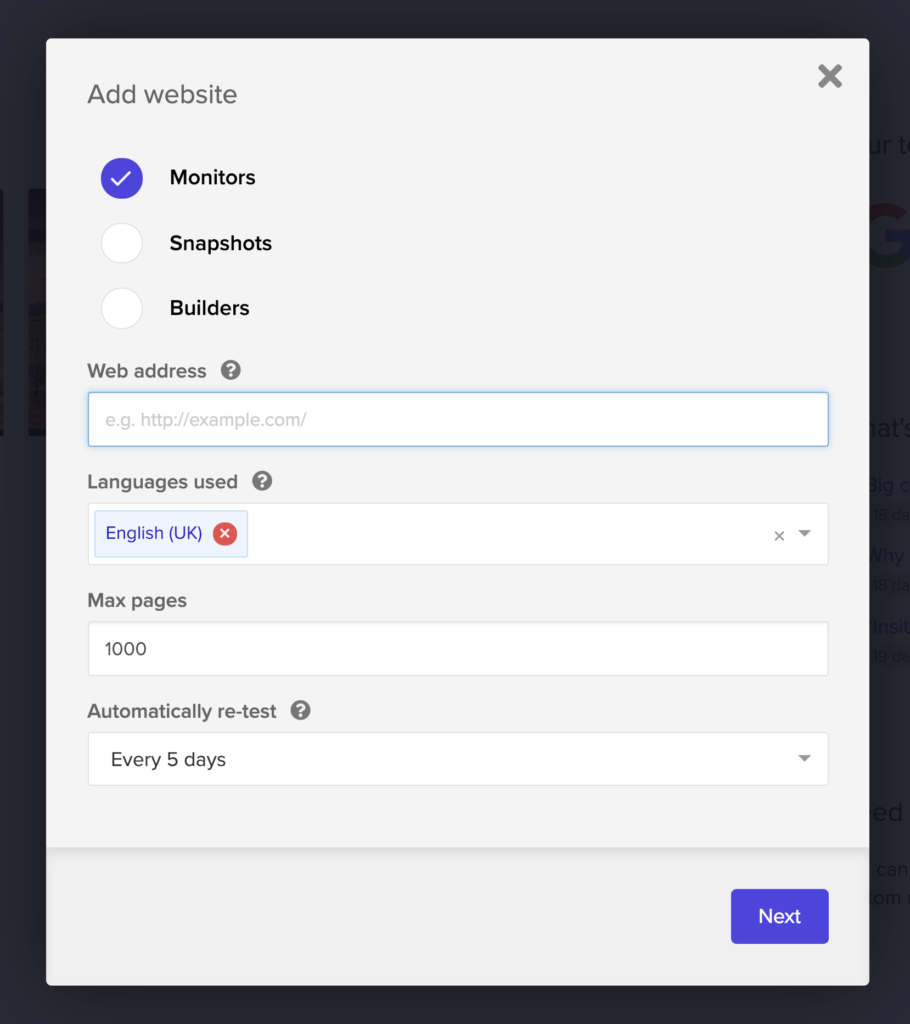The image size is (910, 1024).
Task: Open the Languages used dropdown
Action: pos(500,534)
